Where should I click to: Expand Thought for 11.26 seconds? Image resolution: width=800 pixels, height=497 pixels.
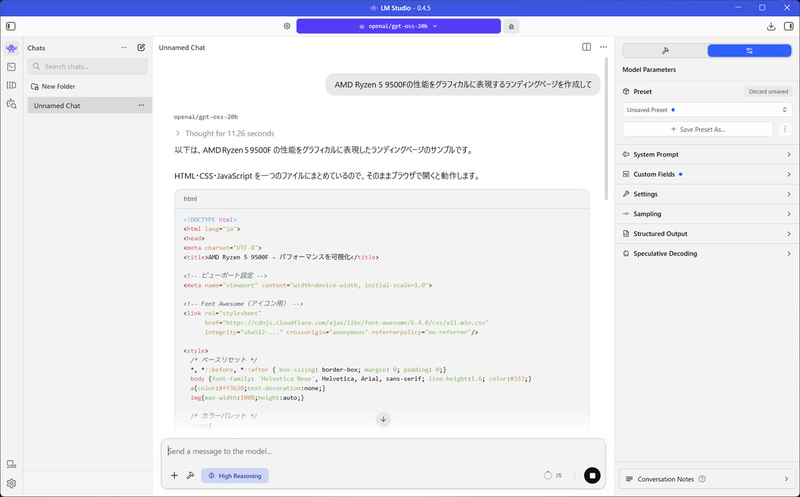tap(224, 133)
